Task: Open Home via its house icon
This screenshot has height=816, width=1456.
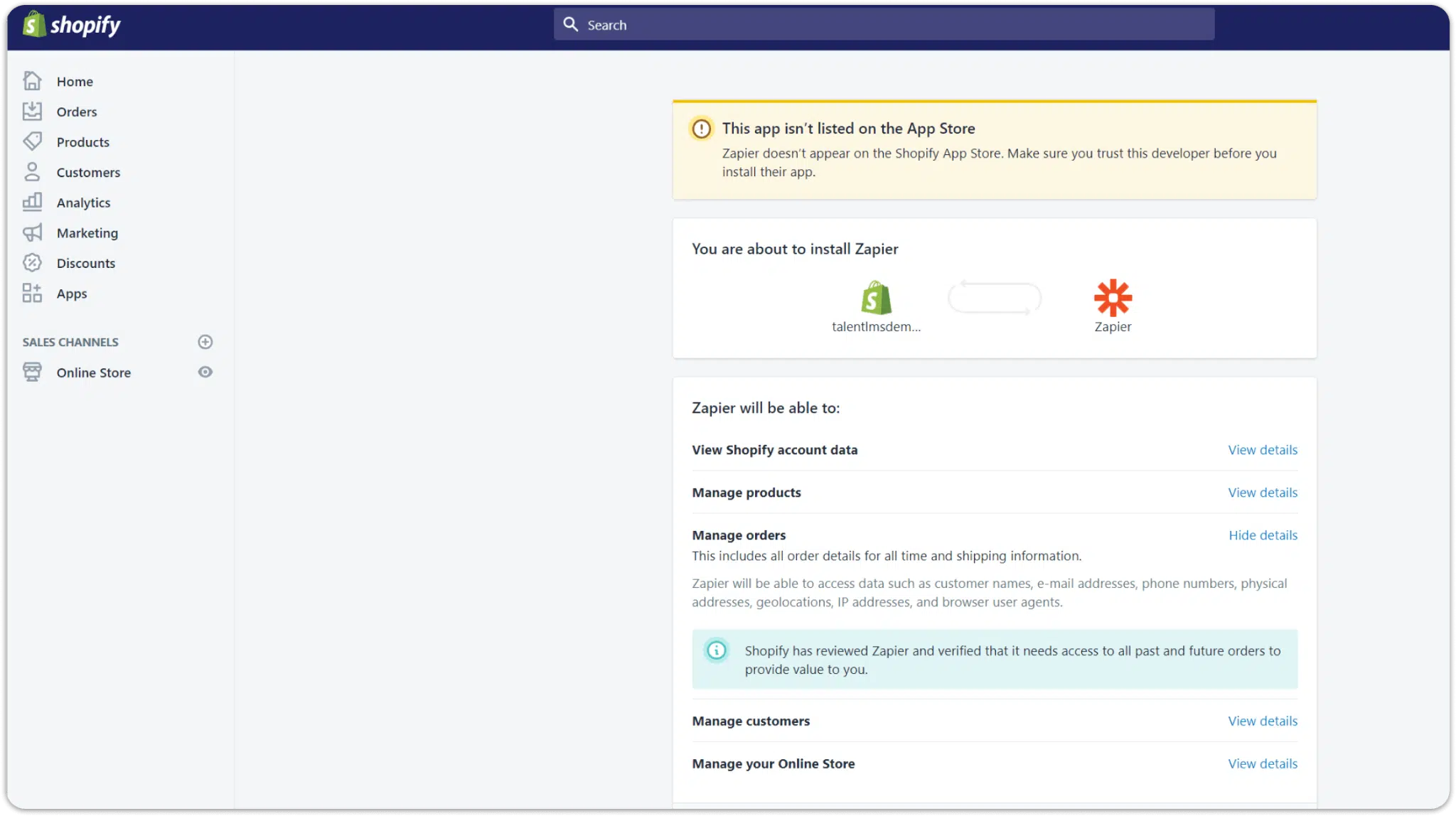Action: tap(32, 81)
